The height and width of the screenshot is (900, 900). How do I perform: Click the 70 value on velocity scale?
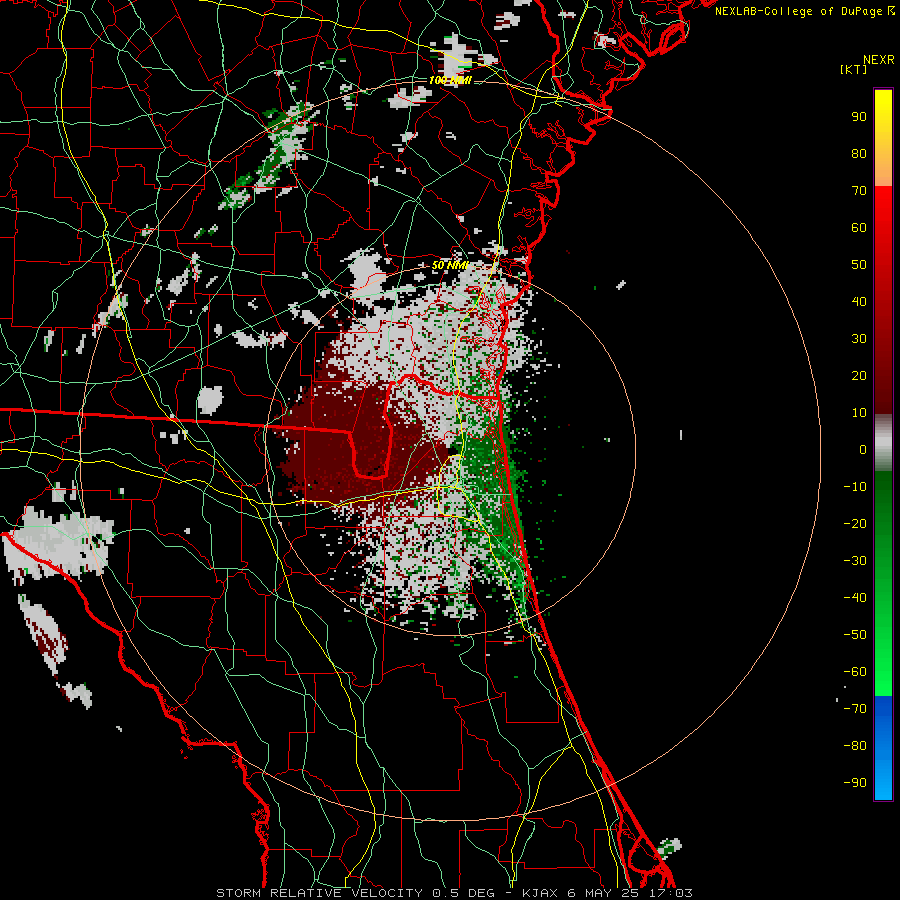coord(859,191)
